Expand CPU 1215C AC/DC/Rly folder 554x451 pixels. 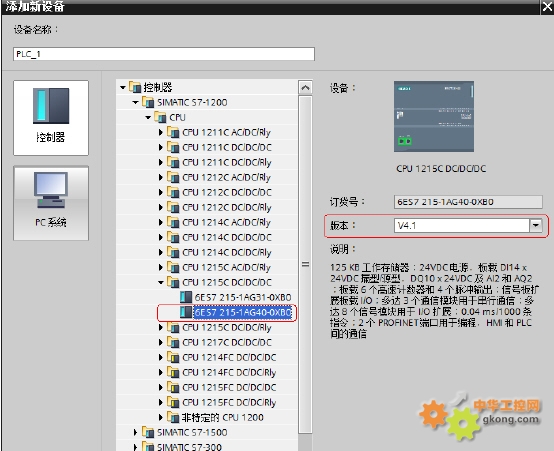161,268
